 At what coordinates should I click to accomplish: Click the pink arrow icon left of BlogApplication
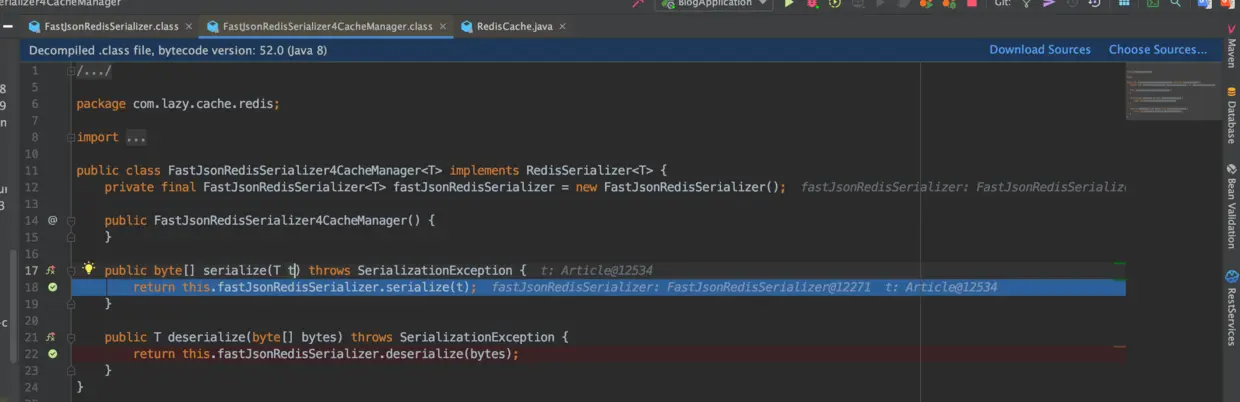click(637, 4)
